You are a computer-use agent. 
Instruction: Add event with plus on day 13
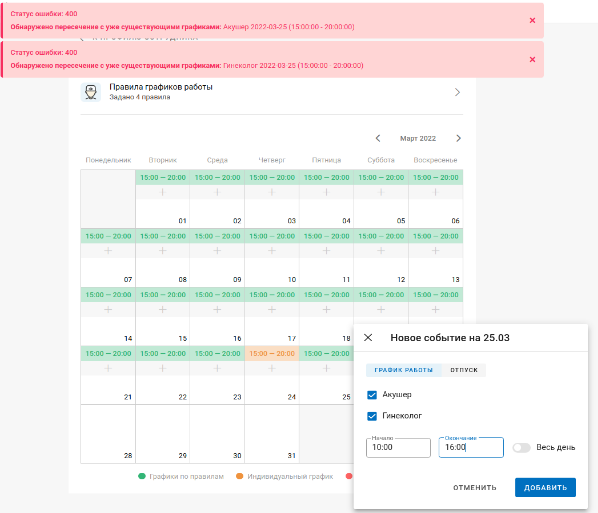tap(435, 251)
